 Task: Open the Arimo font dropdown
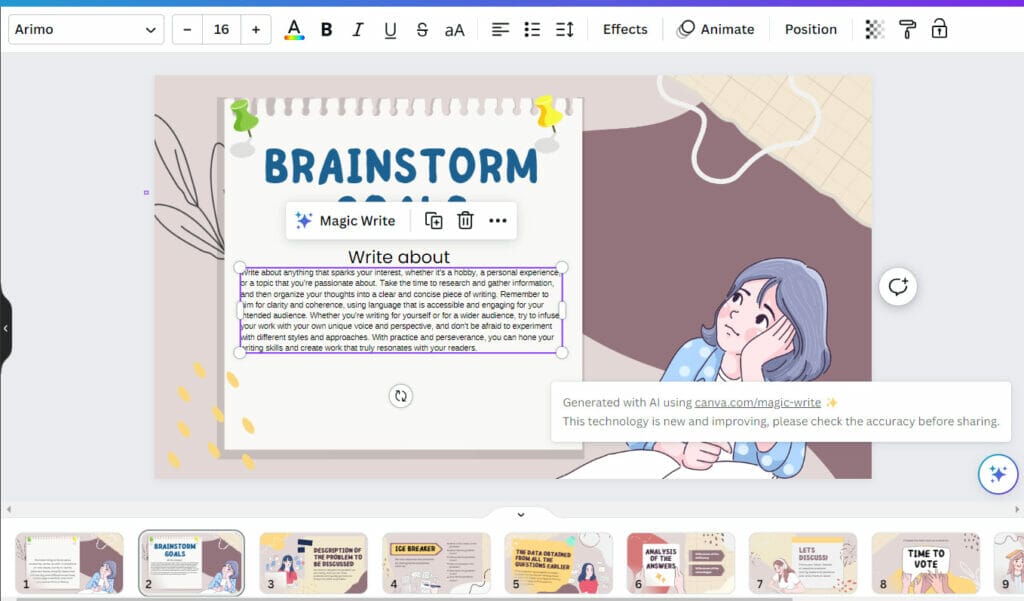click(86, 30)
